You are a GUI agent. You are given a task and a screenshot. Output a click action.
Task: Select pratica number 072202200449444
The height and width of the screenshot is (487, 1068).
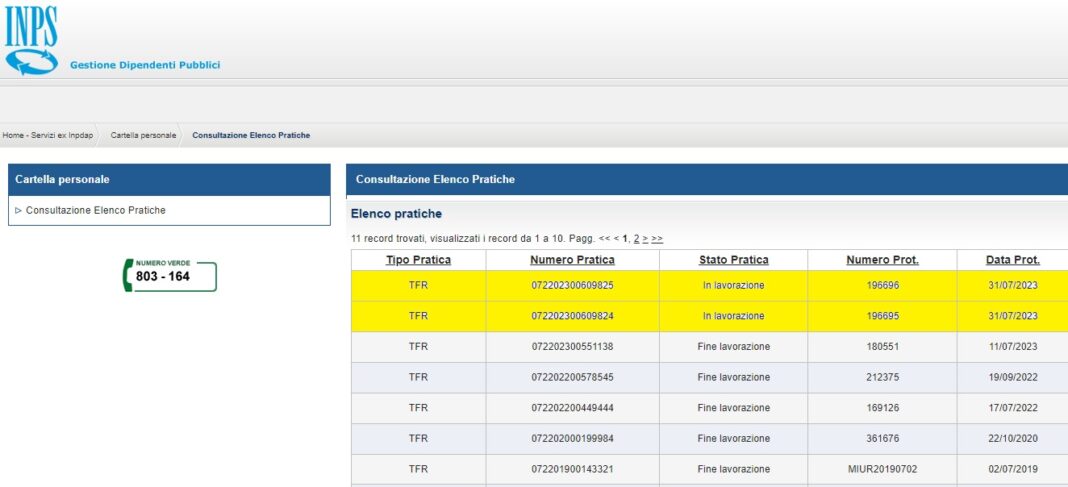pyautogui.click(x=572, y=408)
